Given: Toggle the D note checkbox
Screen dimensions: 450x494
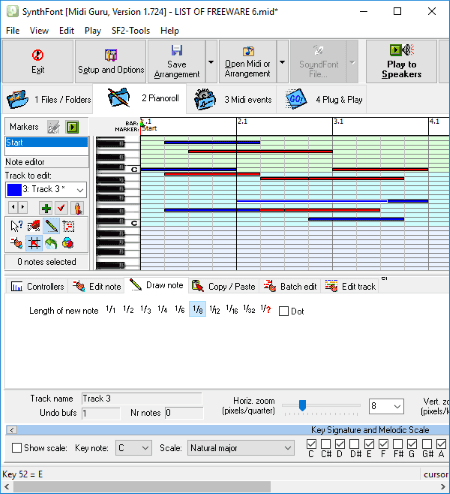Looking at the screenshot, I should click(x=340, y=444).
